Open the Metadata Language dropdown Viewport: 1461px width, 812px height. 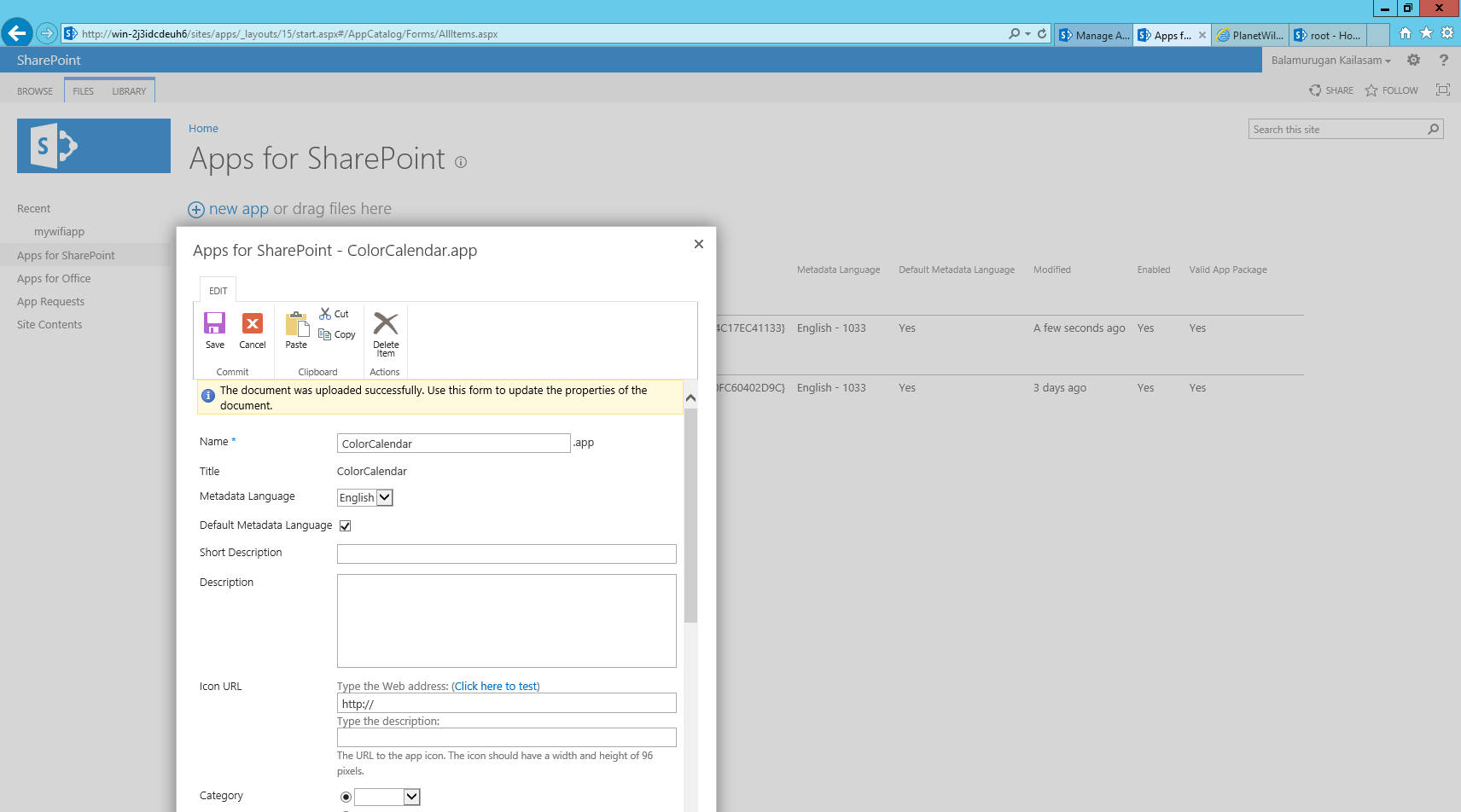click(365, 497)
